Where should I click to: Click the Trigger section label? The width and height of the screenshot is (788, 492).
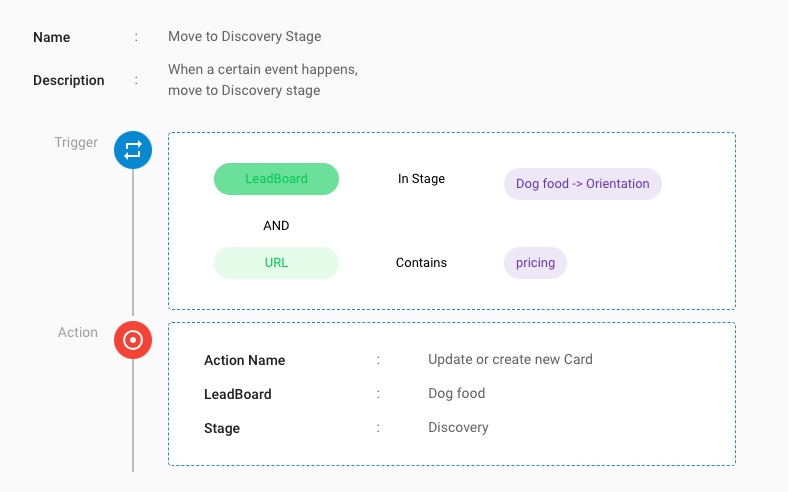point(76,142)
